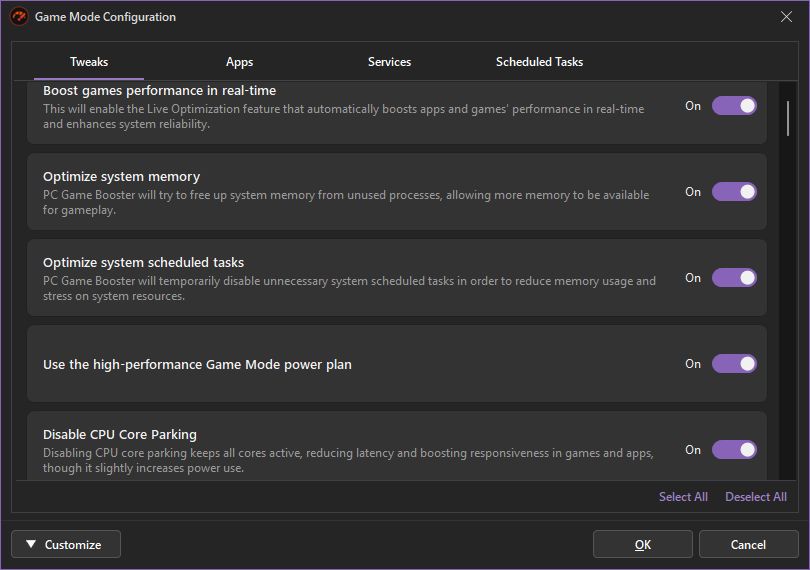Toggle high-performance Game Mode power plan
Screen dimensions: 810x570
(734, 364)
